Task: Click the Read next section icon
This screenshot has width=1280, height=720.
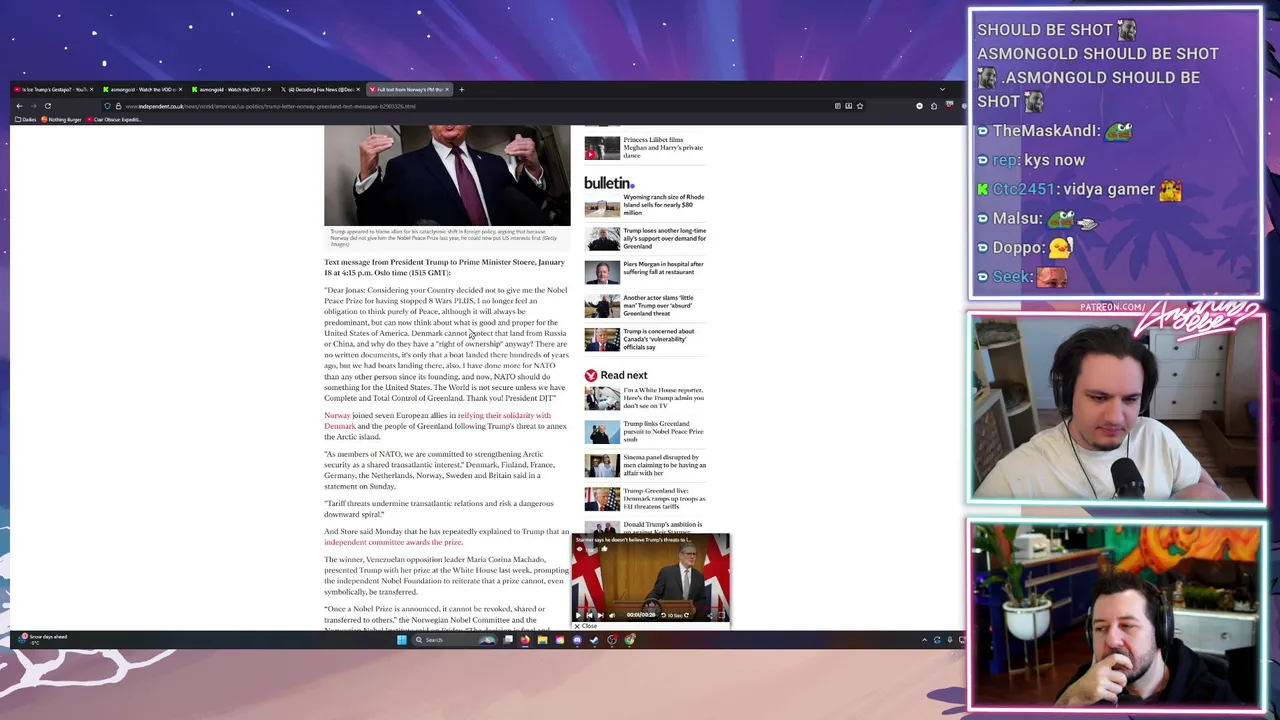Action: pos(591,375)
